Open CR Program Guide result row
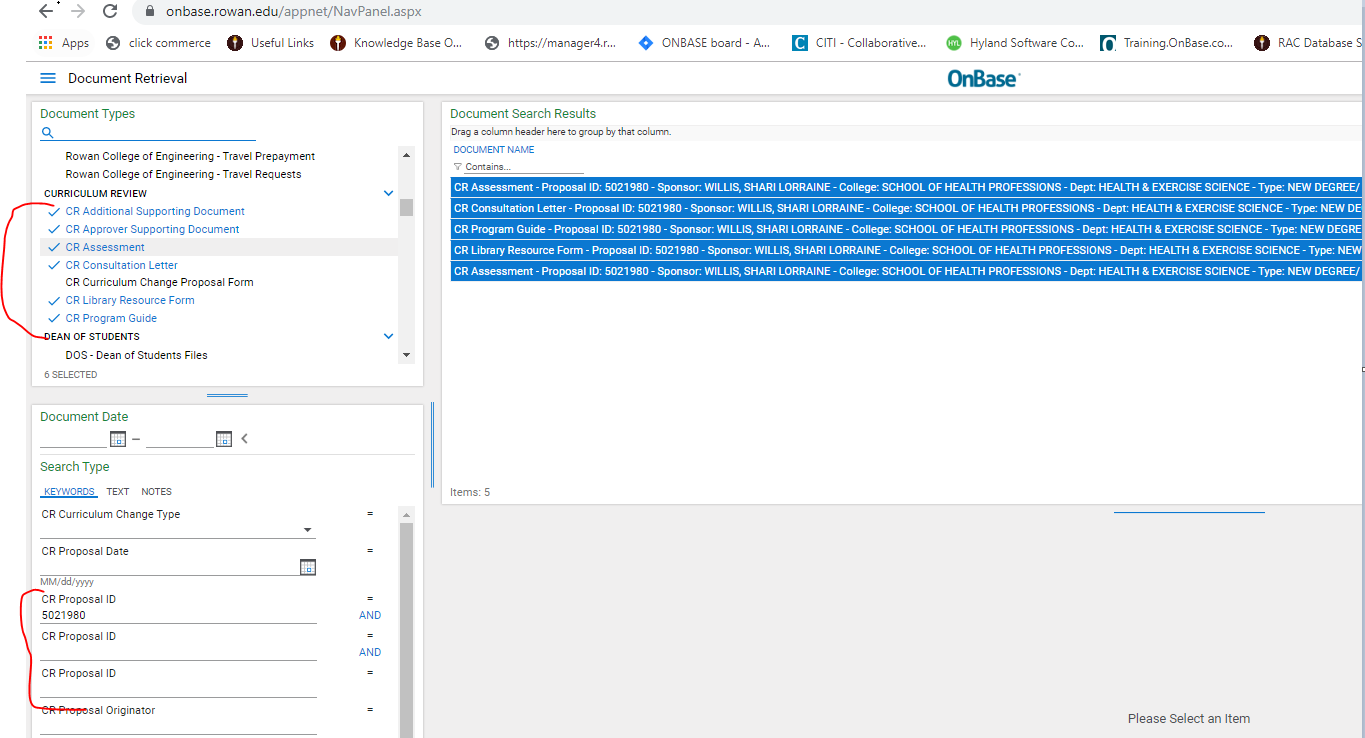Viewport: 1365px width, 738px height. [x=906, y=229]
